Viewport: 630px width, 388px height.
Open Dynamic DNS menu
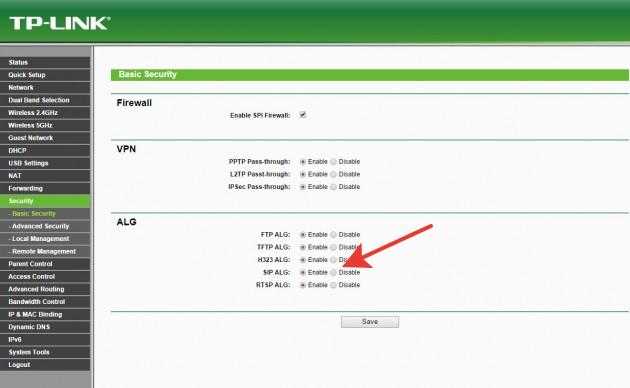point(45,327)
